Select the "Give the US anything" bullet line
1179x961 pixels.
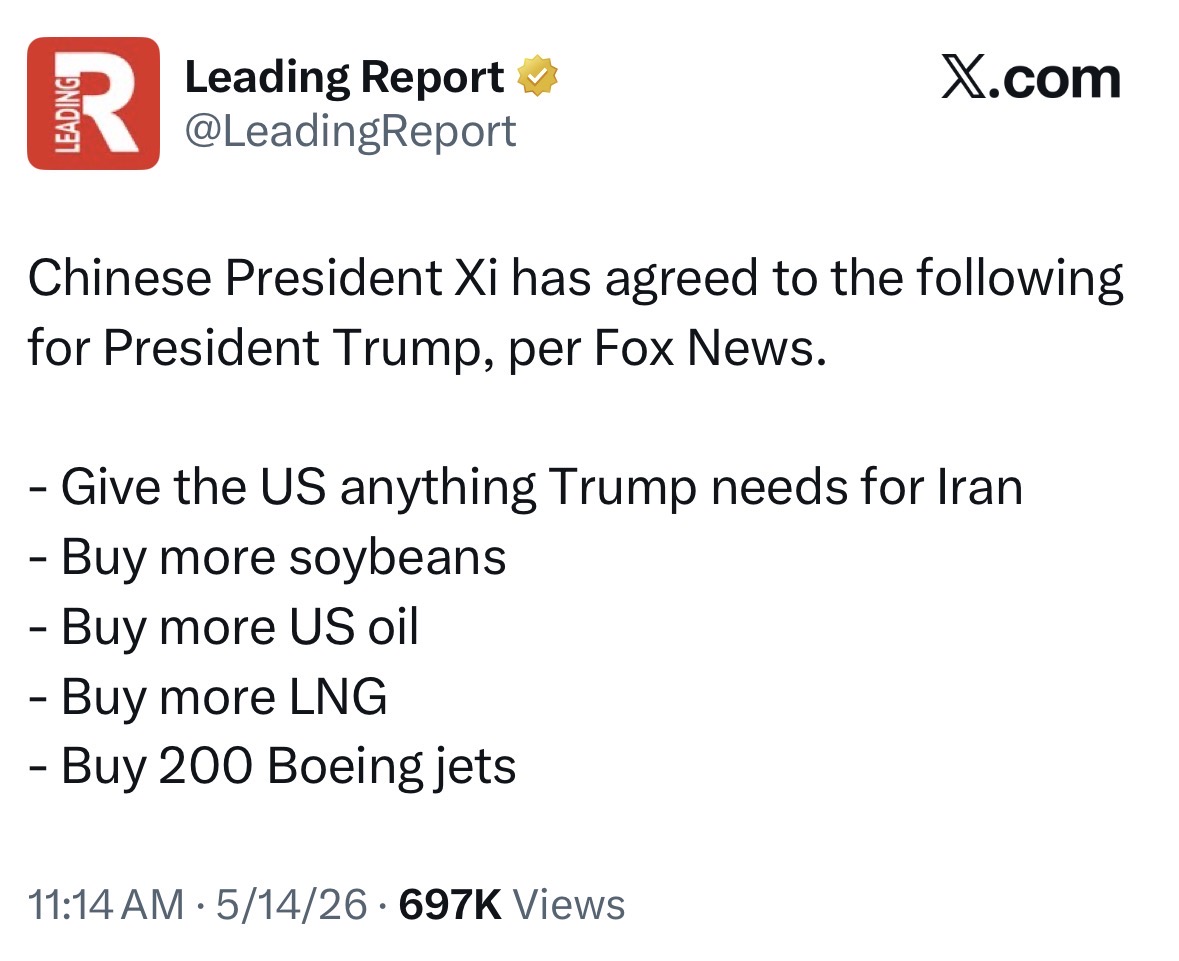click(525, 489)
